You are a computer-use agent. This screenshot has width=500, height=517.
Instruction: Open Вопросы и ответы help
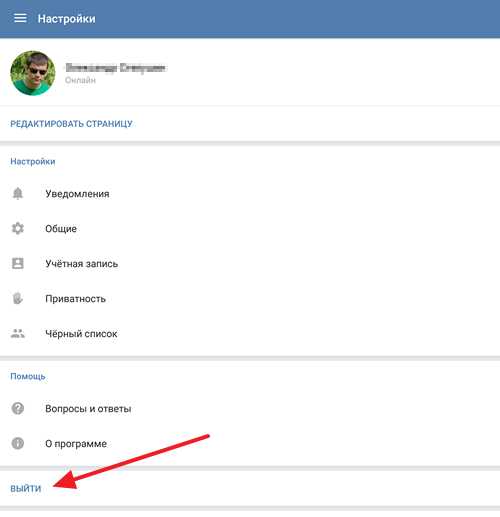tap(250, 409)
